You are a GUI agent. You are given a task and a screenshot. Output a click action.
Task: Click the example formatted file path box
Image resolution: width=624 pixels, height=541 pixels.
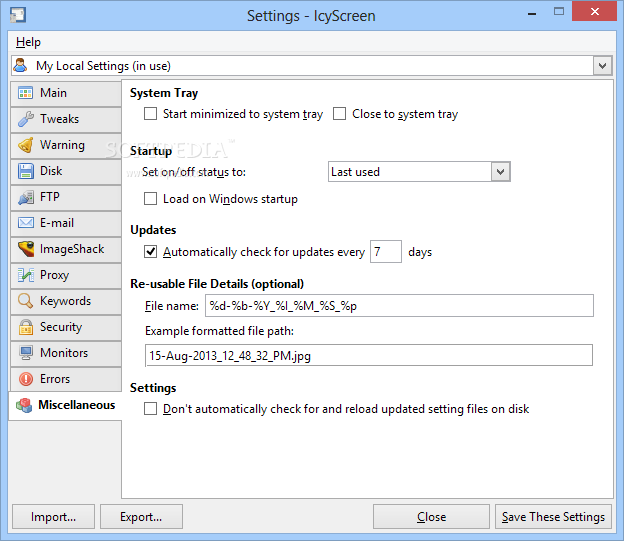click(x=369, y=355)
